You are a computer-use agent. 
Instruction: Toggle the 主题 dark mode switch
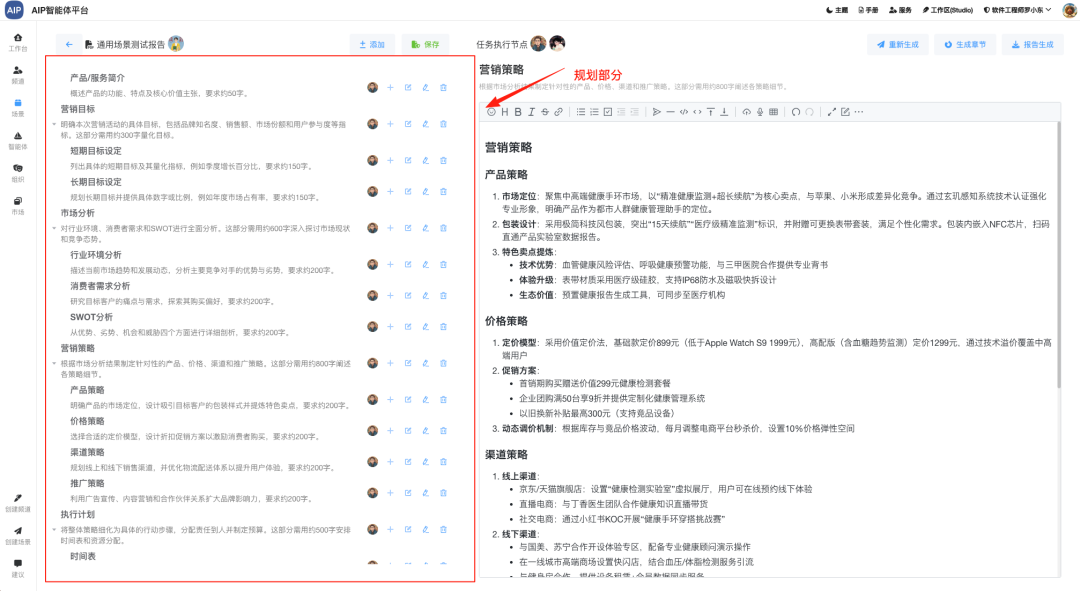837,10
